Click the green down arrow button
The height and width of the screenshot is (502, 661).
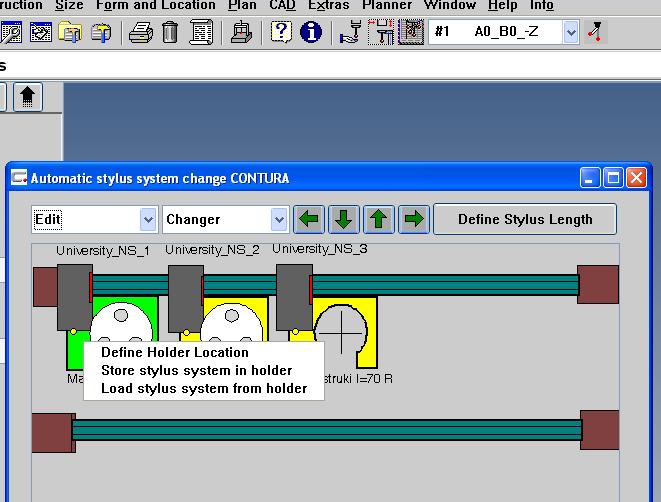344,219
